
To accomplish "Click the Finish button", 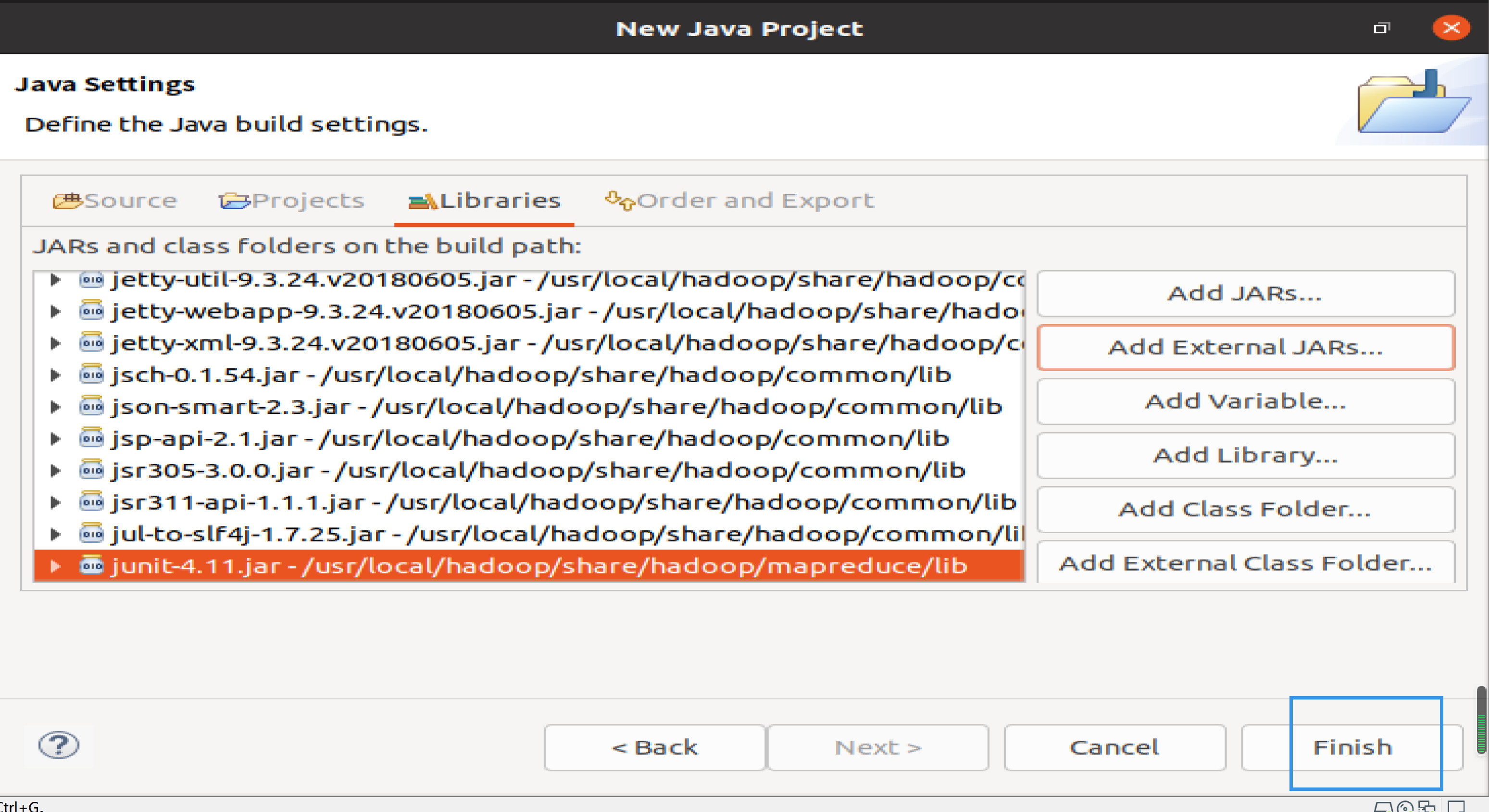I will point(1351,747).
